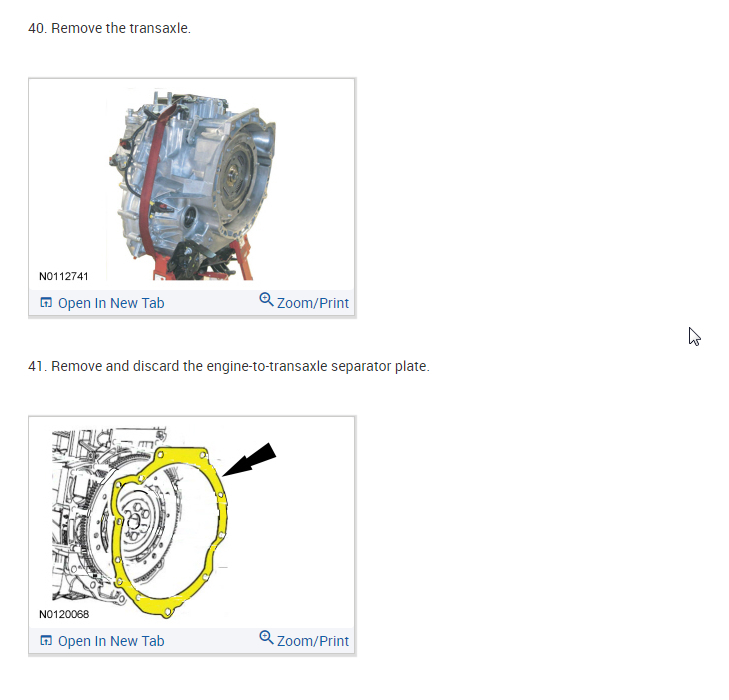Click the N0112741 image label
Image resolution: width=729 pixels, height=700 pixels.
pos(64,277)
